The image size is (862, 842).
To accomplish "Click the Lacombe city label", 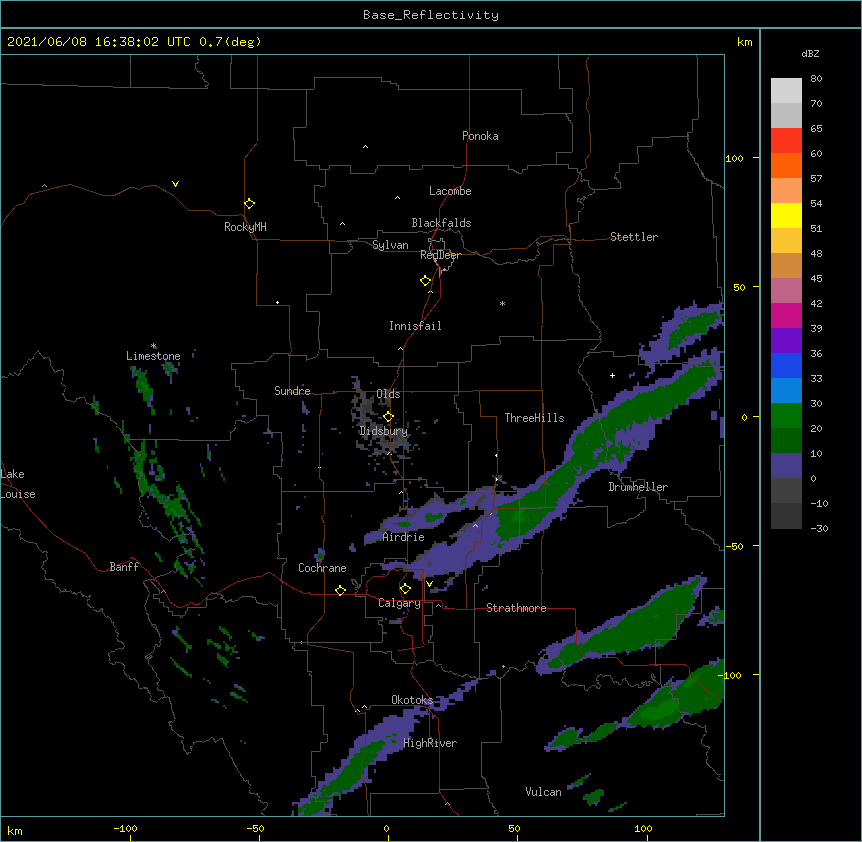I will 450,191.
